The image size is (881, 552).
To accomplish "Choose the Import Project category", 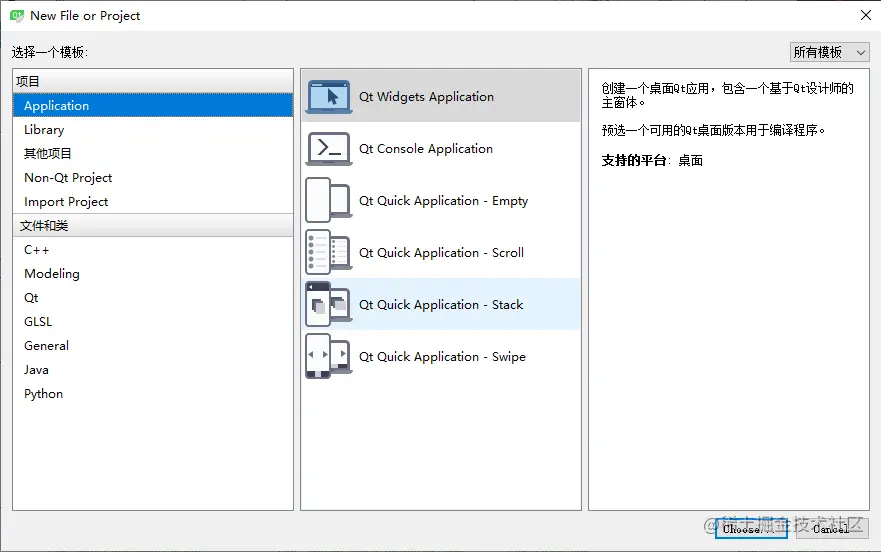I will pos(153,201).
